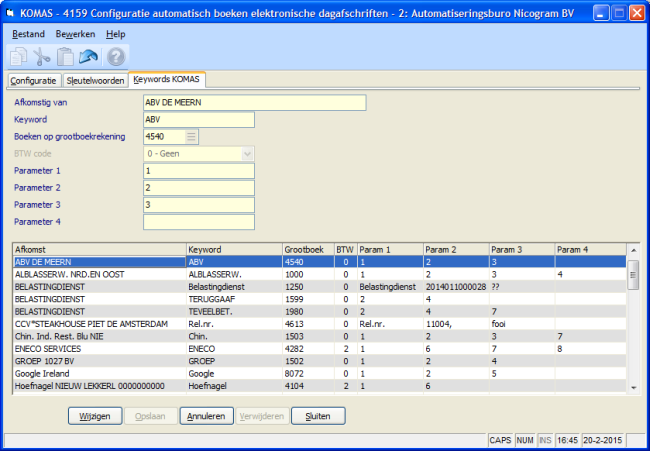Select the Keywords KOMAS tab
The height and width of the screenshot is (451, 650).
click(167, 79)
